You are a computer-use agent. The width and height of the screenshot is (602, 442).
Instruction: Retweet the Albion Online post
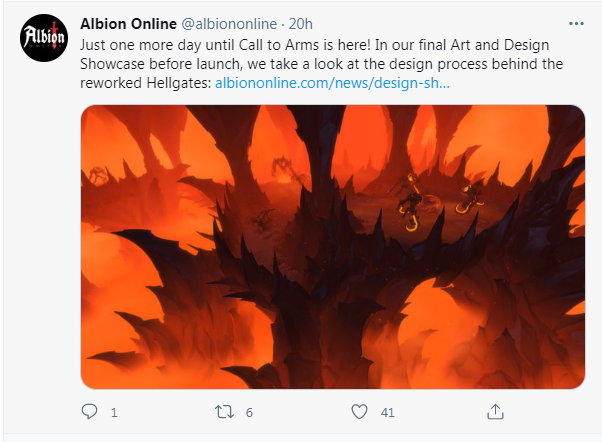(224, 412)
